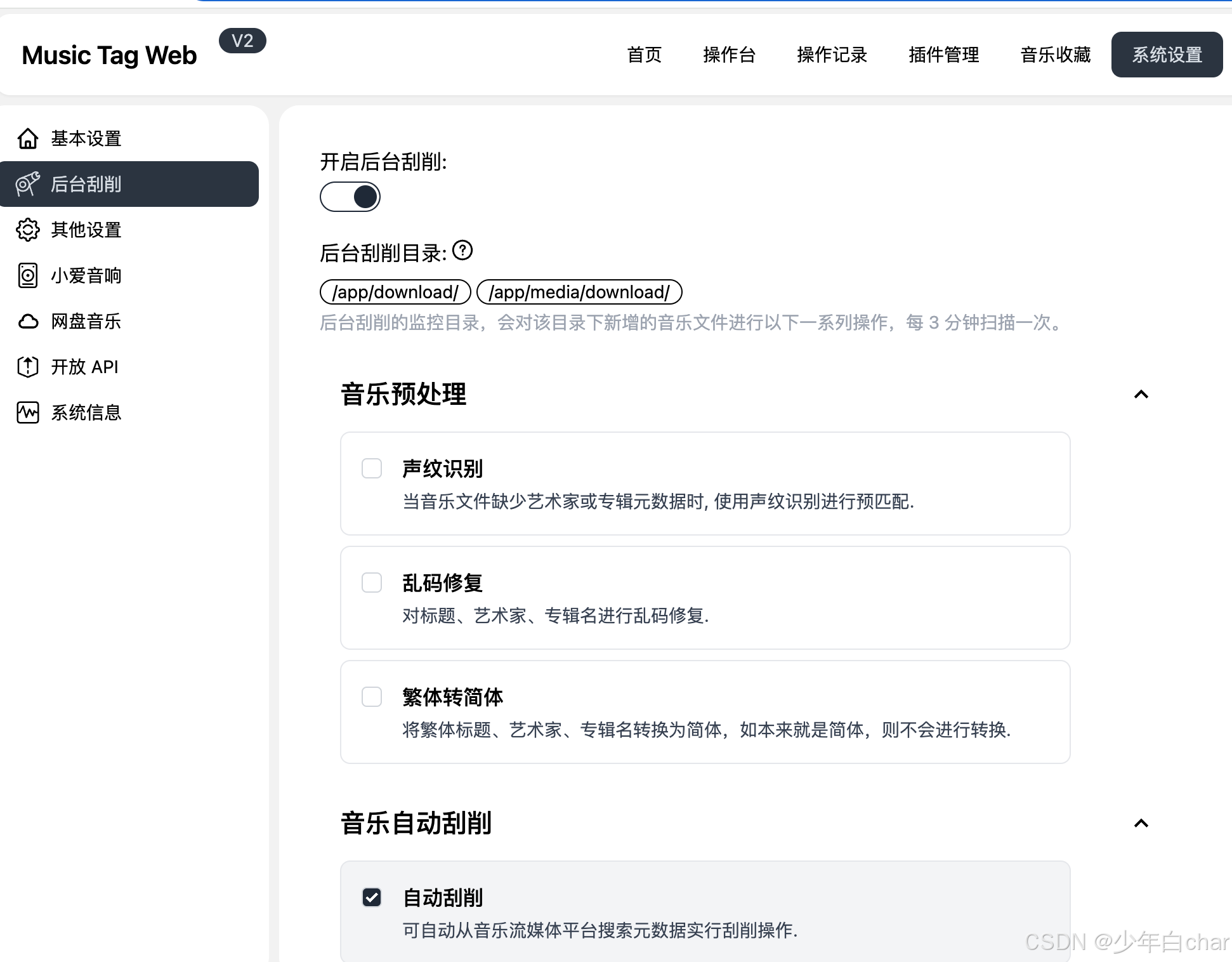Enable the 繁体转简体 checkbox
The image size is (1232, 962).
tap(372, 697)
